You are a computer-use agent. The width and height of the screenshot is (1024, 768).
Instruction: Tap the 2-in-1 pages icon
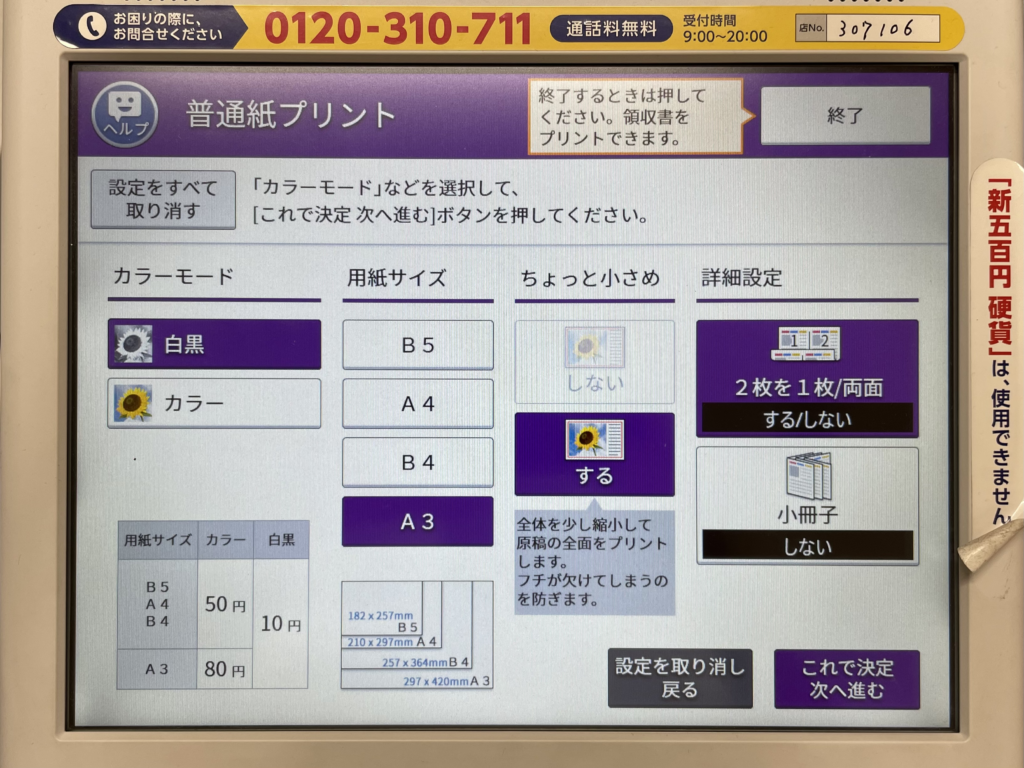click(806, 344)
